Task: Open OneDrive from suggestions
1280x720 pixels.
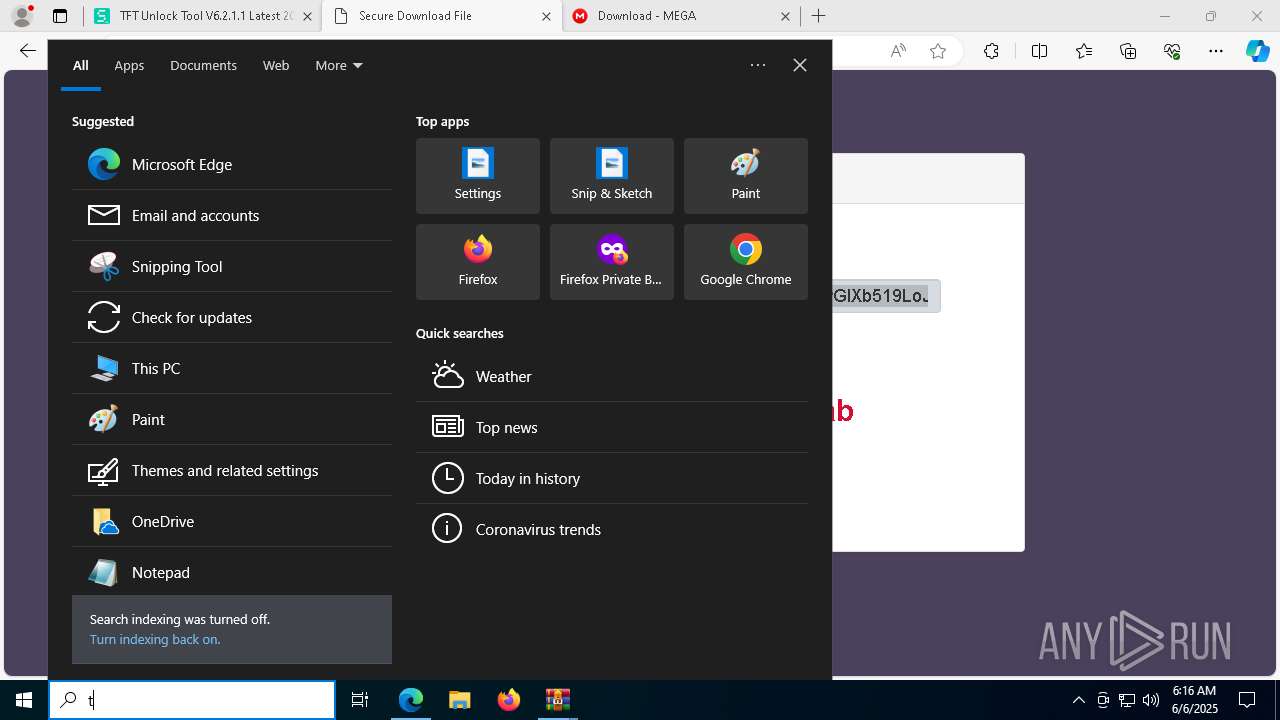Action: click(232, 521)
